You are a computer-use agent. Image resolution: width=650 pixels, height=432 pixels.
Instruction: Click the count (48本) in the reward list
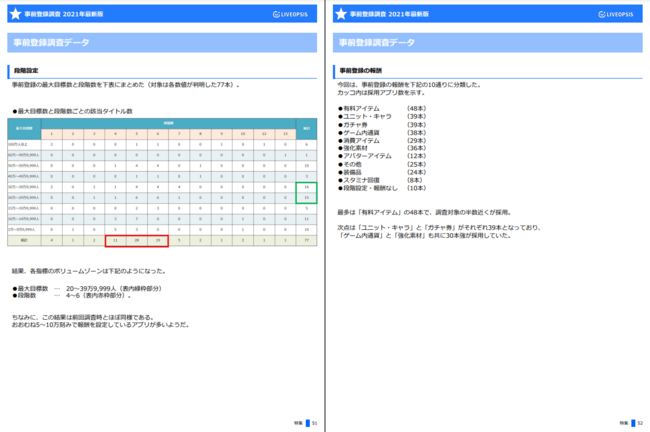click(416, 109)
